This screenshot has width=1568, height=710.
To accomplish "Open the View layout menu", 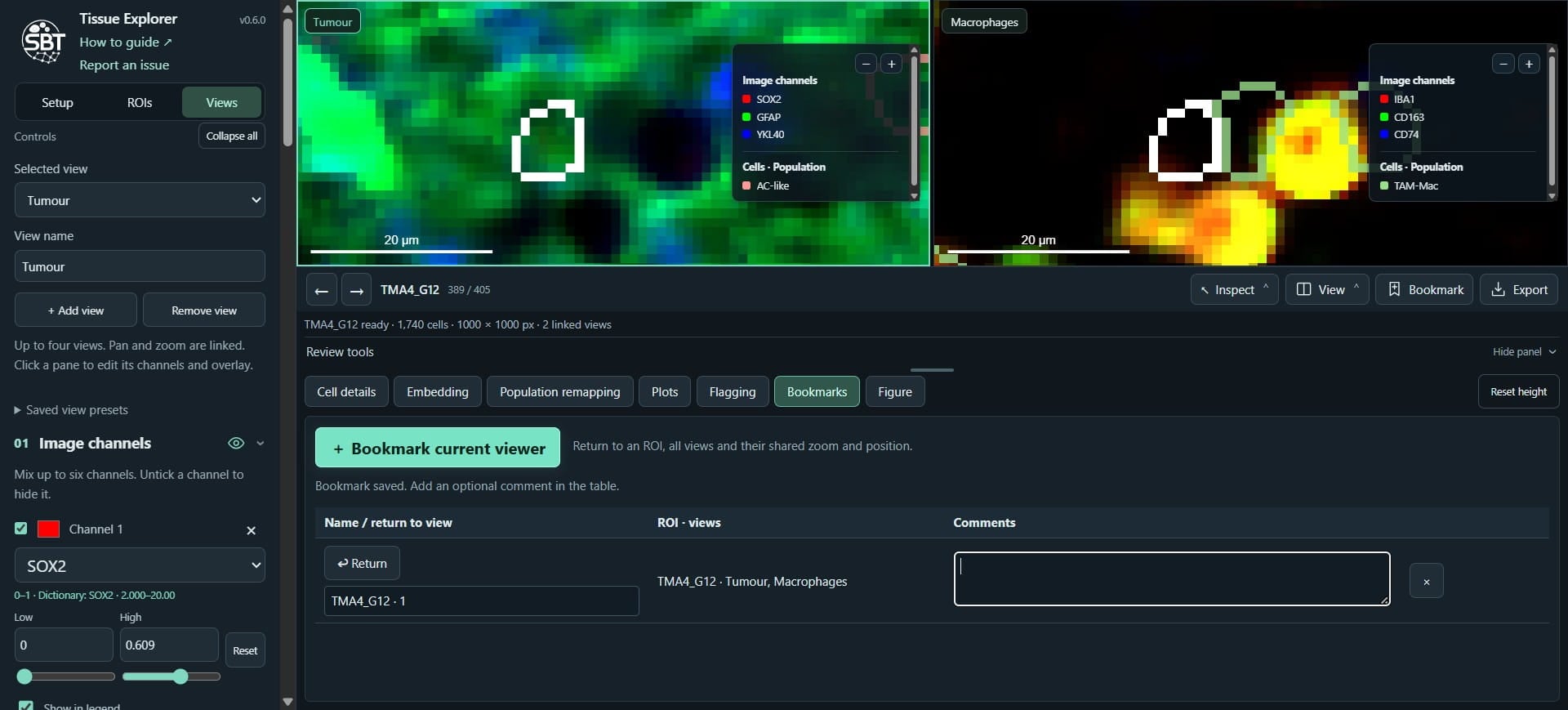I will [1327, 290].
